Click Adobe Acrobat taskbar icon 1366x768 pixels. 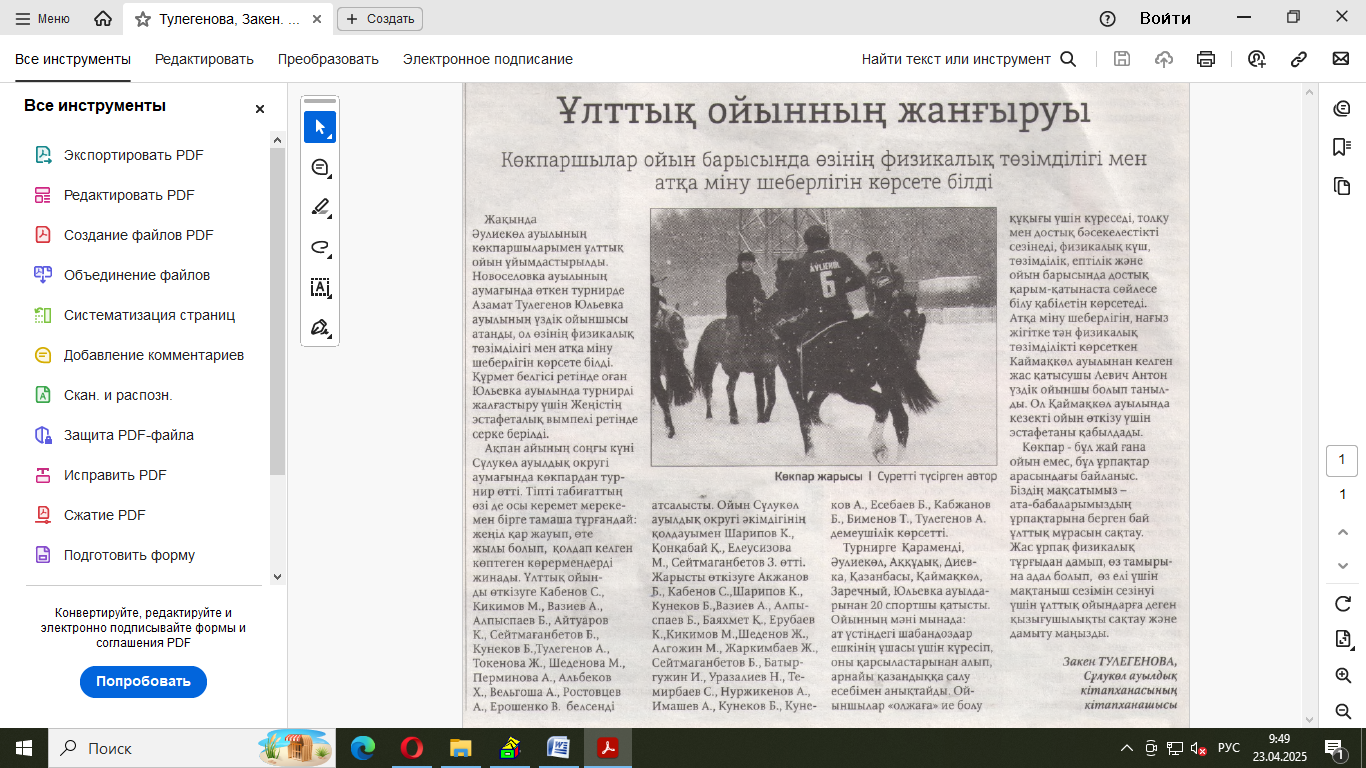[607, 748]
